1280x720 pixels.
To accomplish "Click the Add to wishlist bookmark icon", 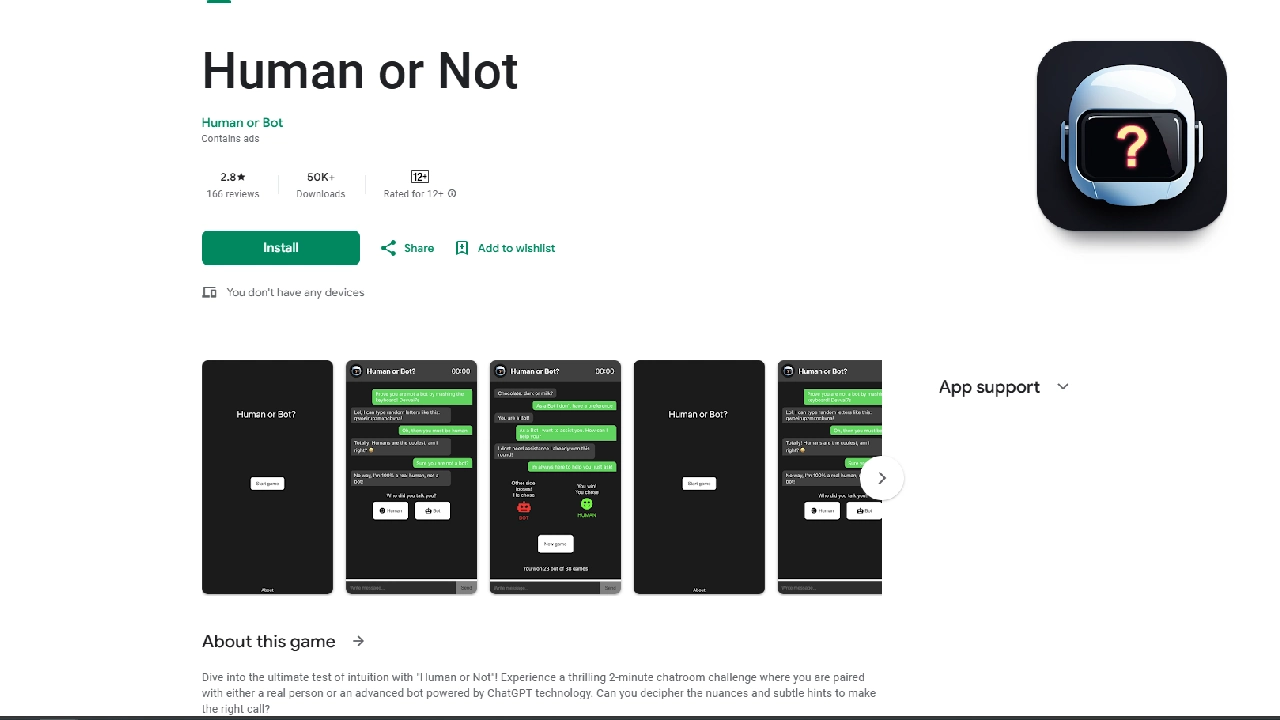I will (x=461, y=247).
